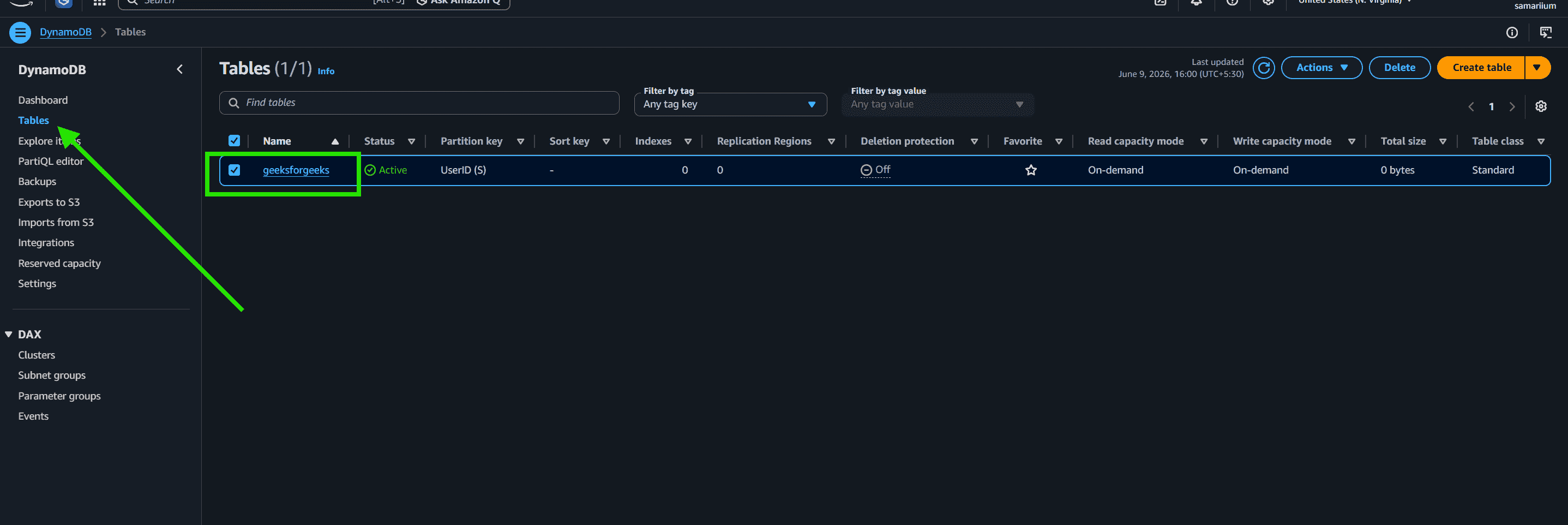Sort by Favorite column arrow
Image resolution: width=1568 pixels, height=525 pixels.
(1059, 141)
